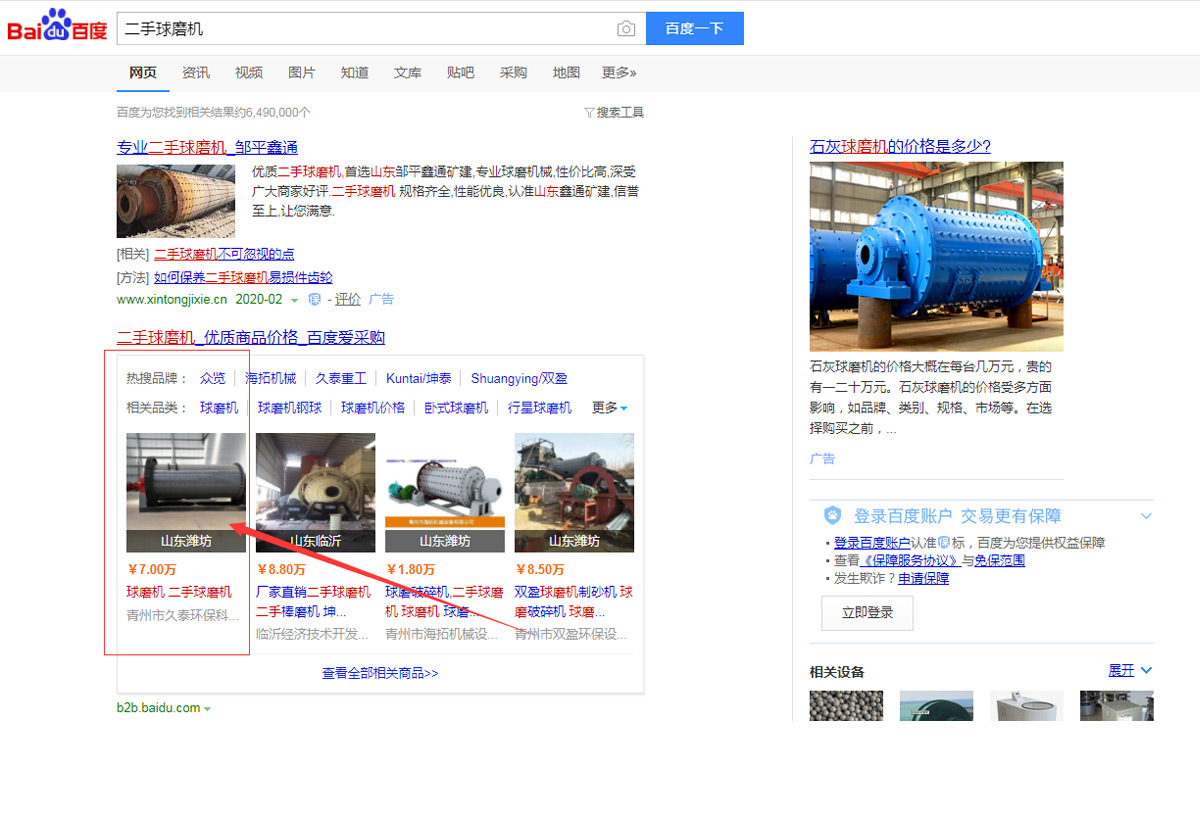Click the 搜索工具 filter icon

pos(589,113)
